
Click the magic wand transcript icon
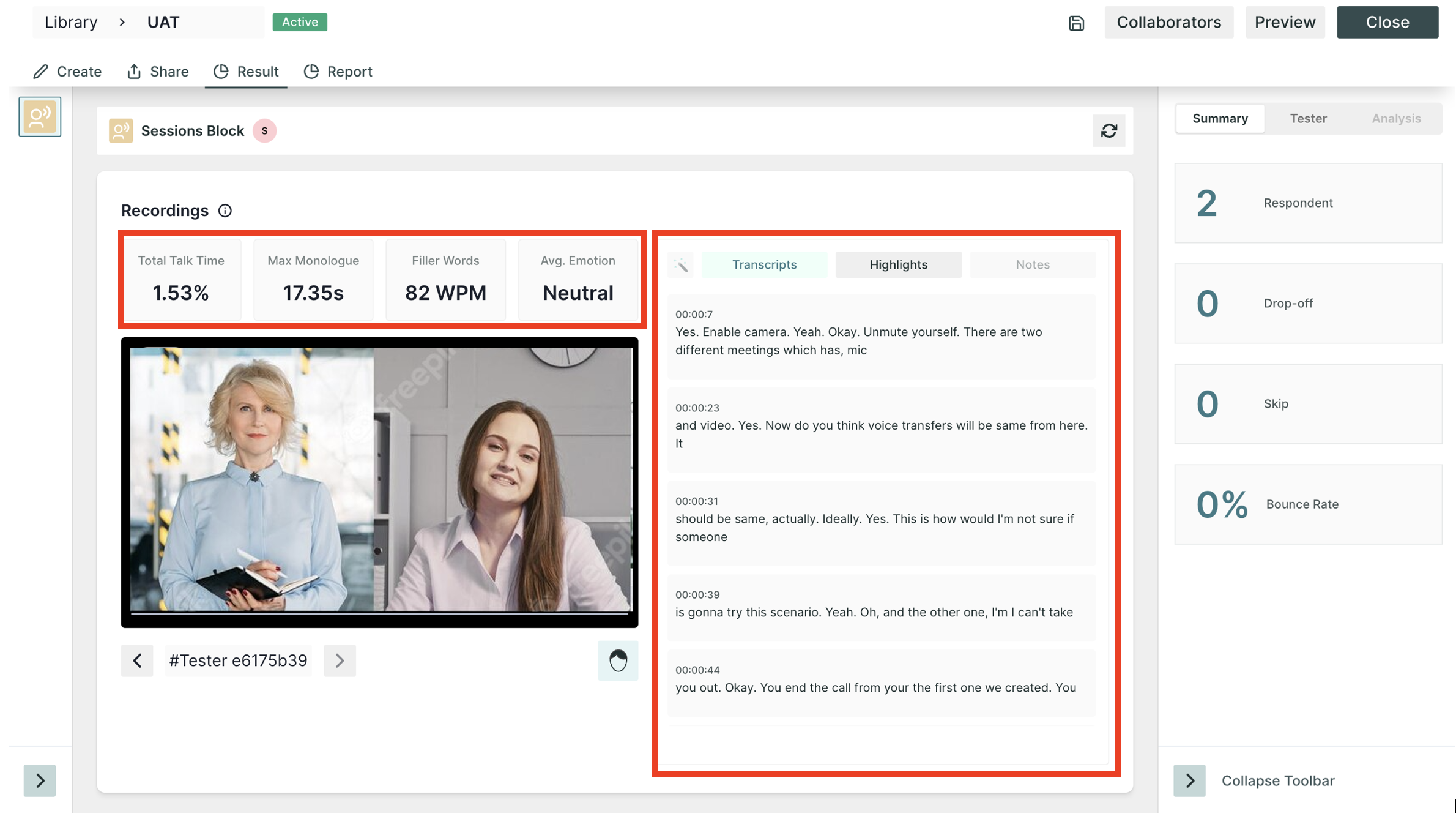[681, 265]
